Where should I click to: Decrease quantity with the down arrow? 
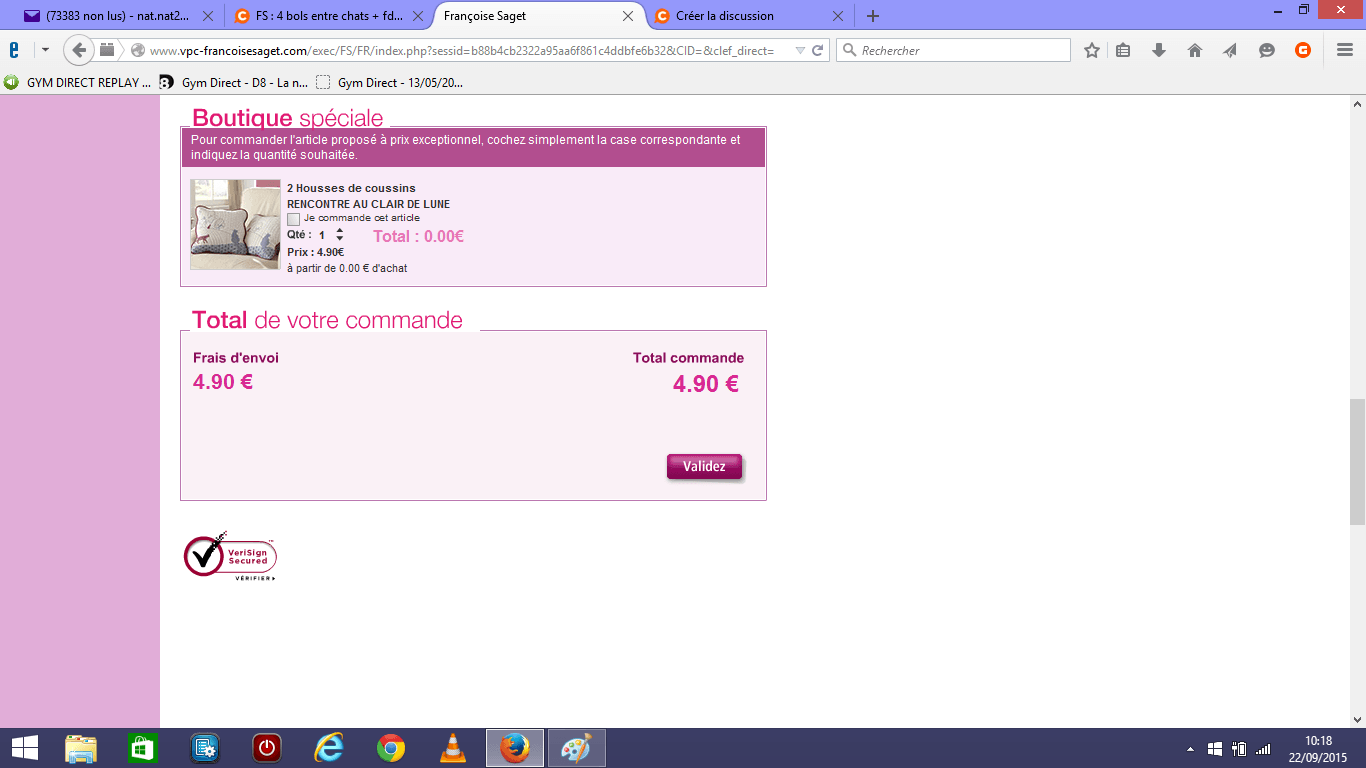340,239
